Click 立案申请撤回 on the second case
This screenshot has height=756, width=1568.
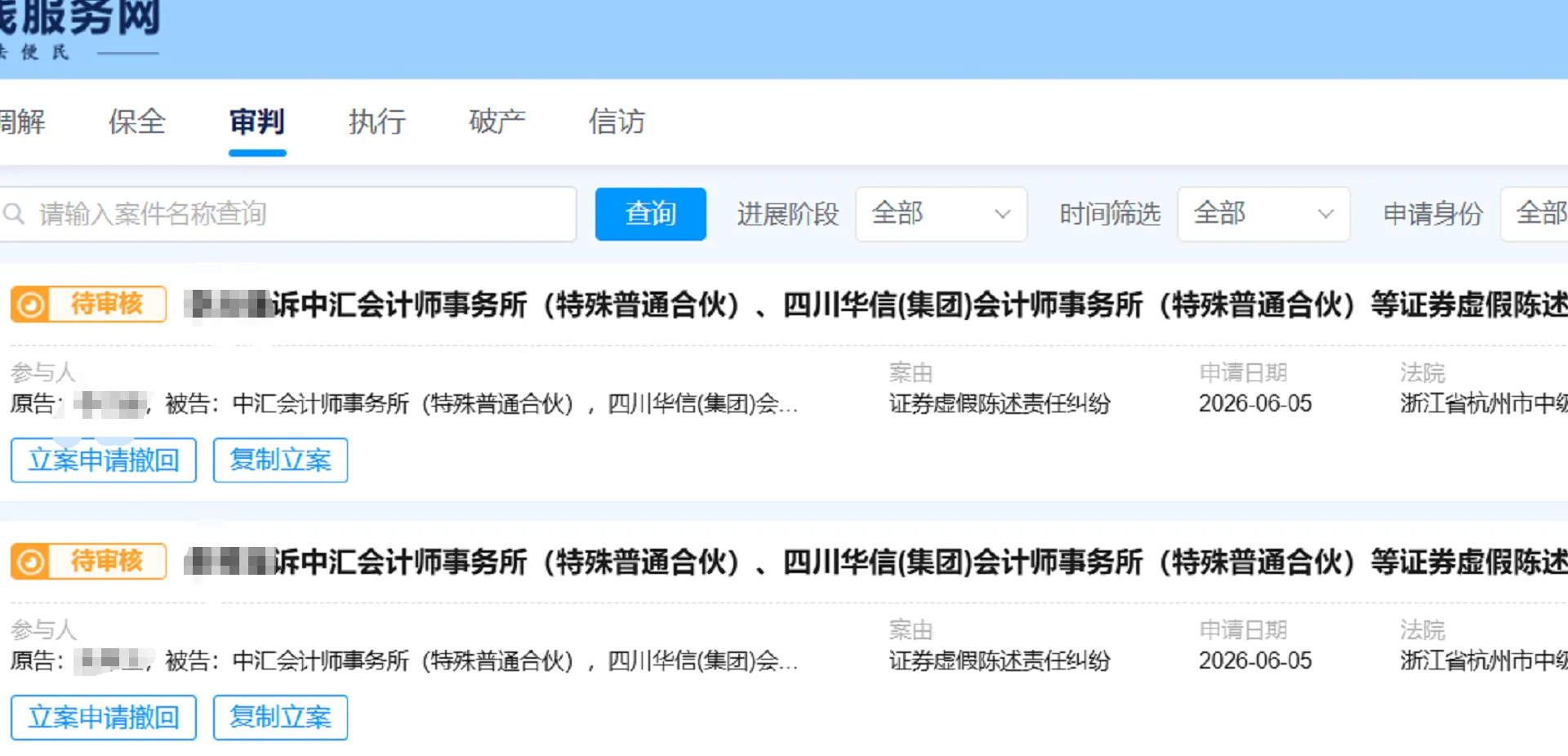click(x=104, y=717)
